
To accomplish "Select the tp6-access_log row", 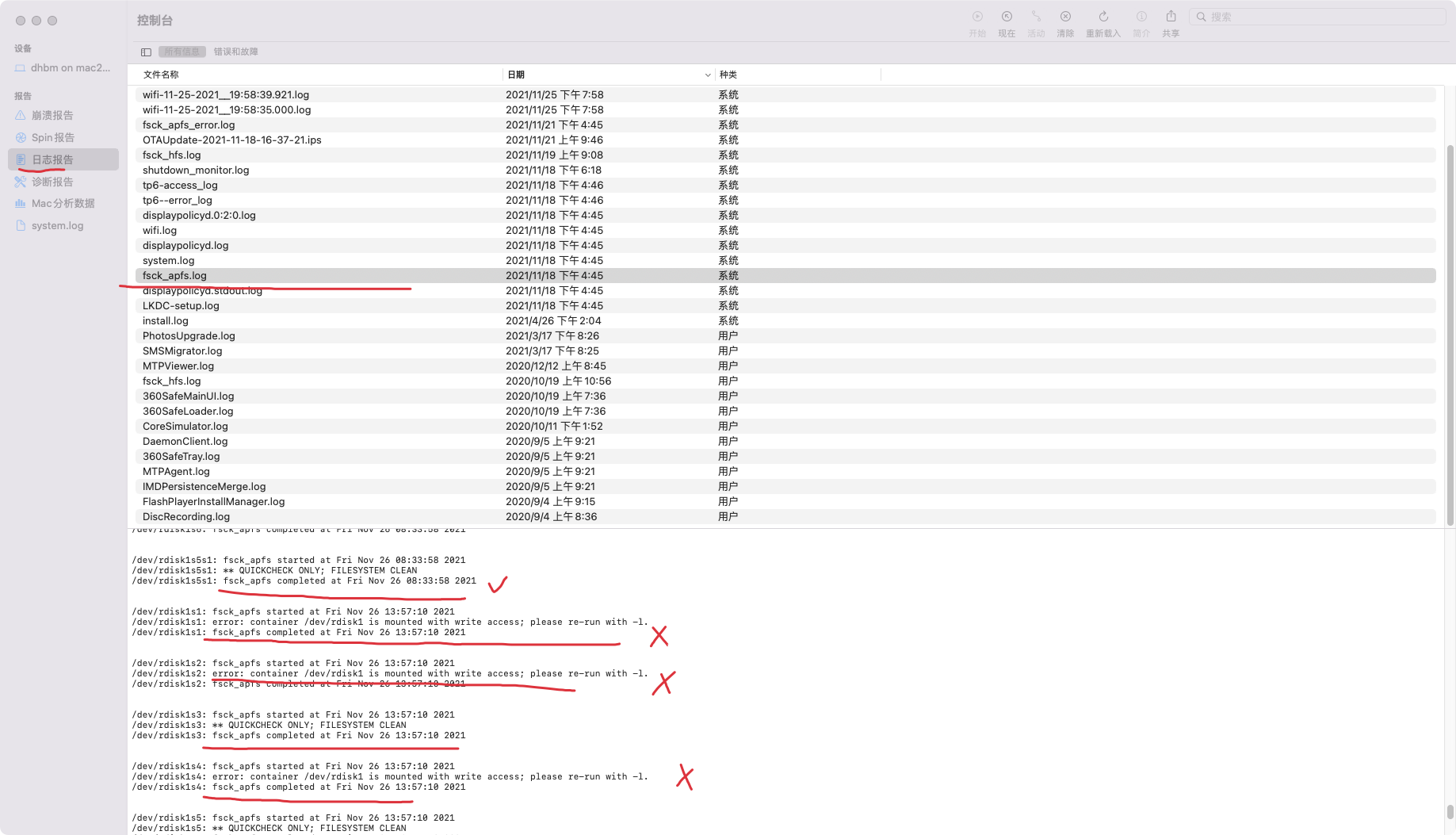I will coord(785,186).
